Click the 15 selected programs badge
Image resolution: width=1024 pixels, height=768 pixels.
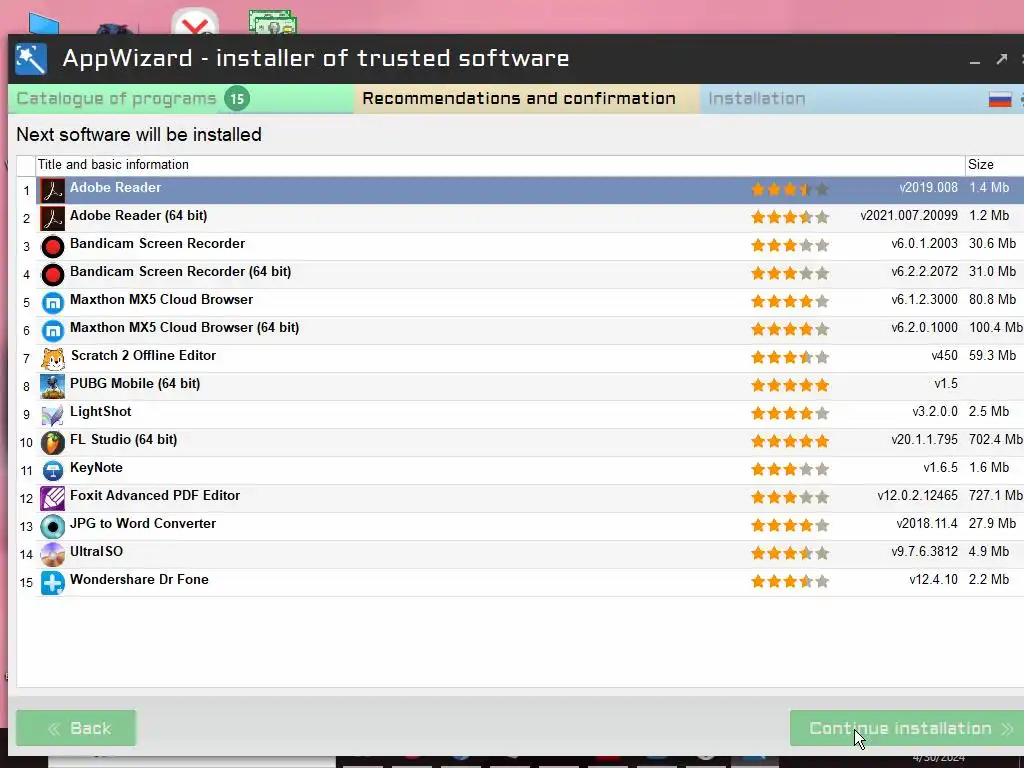point(237,99)
